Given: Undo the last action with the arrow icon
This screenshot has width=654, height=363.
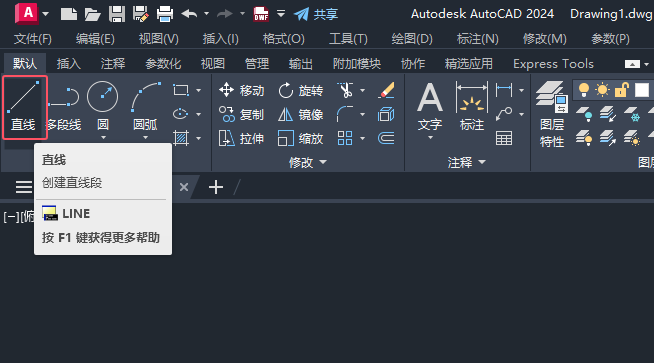Looking at the screenshot, I should [189, 14].
